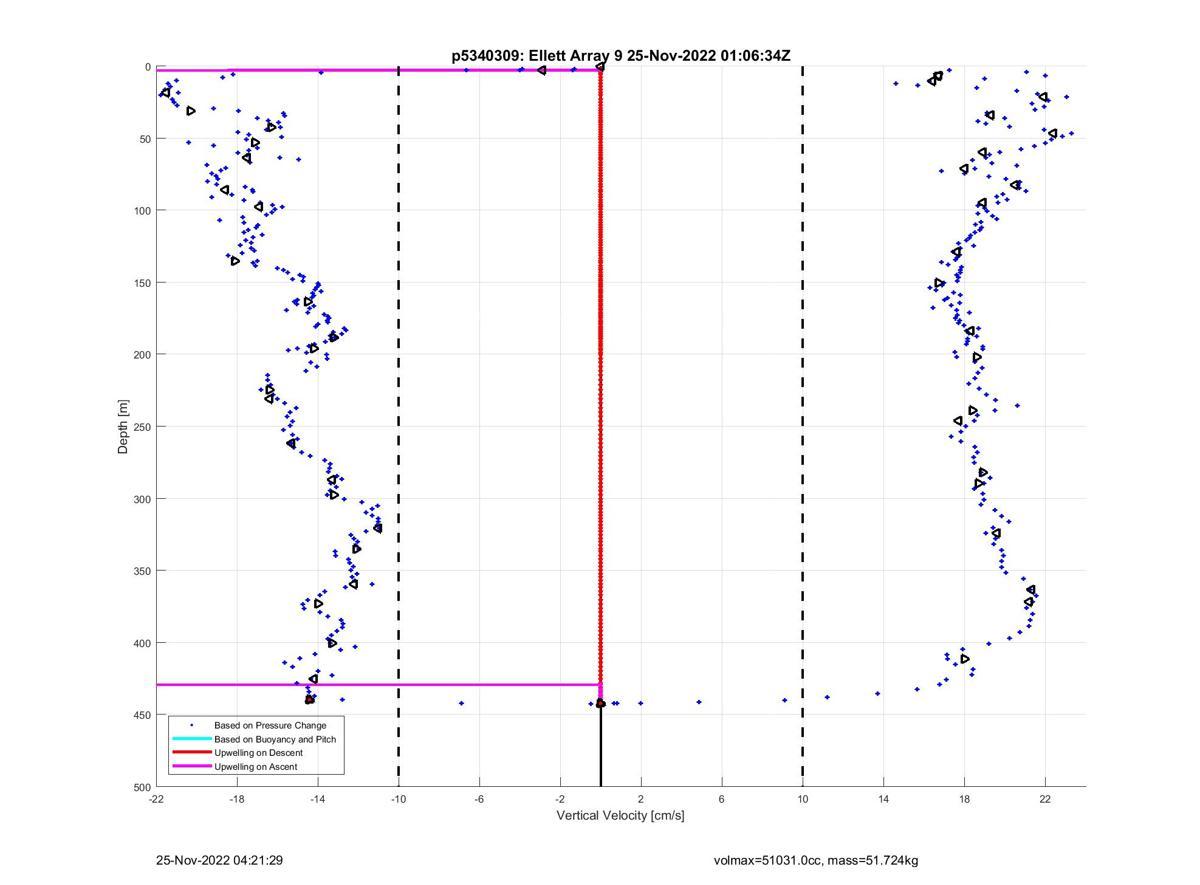
Task: Click the red line swatch in legend
Action: pyautogui.click(x=191, y=753)
